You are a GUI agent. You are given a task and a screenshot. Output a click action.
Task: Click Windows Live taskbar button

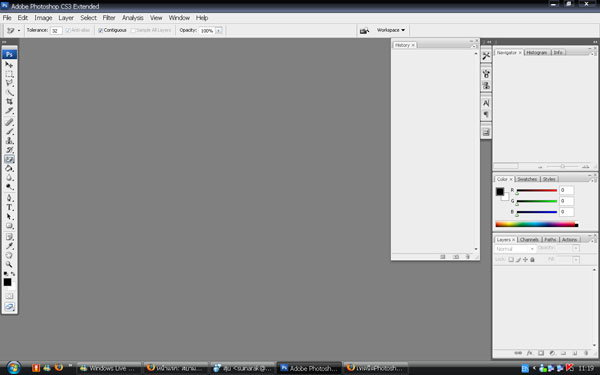[109, 368]
